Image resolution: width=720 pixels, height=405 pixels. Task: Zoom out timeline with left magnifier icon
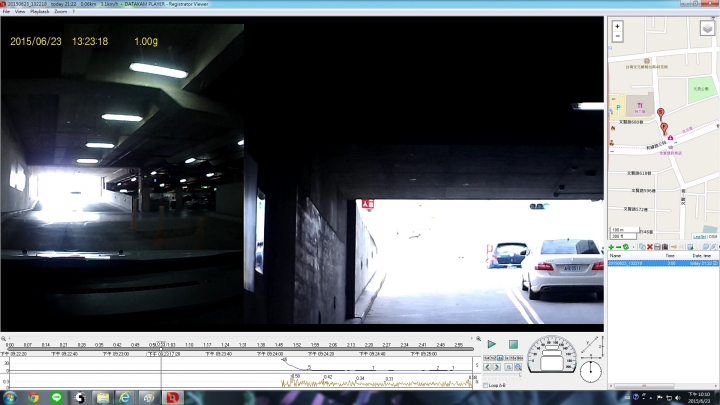tap(4, 338)
